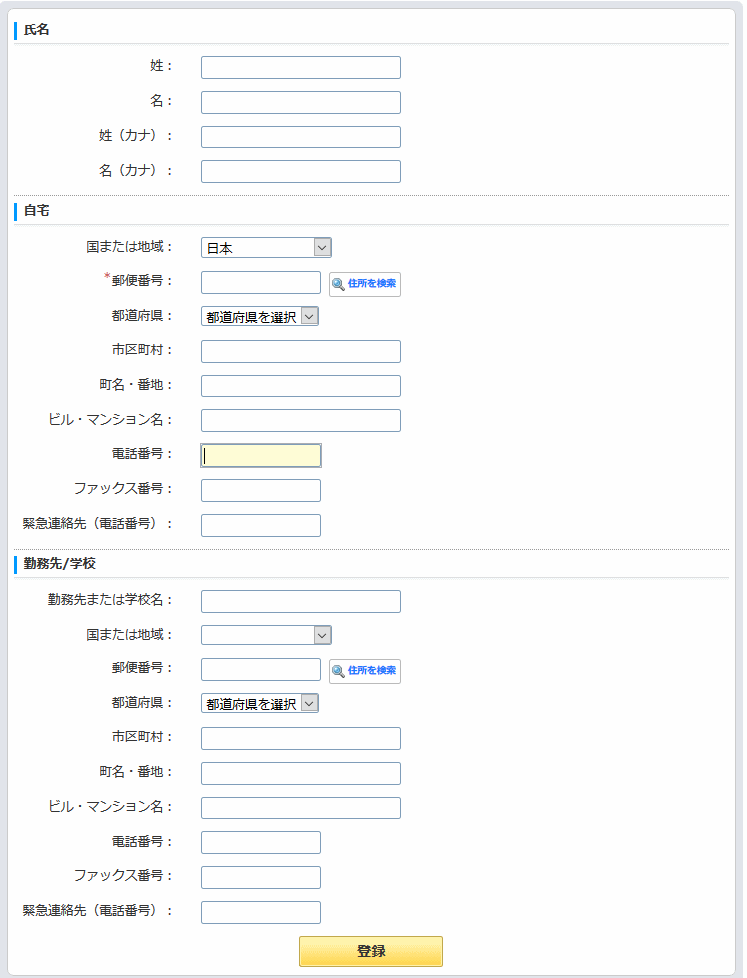Screen dimensions: 747x978
Task: Open 国または地域 dropdown showing 日本
Action: [x=266, y=248]
